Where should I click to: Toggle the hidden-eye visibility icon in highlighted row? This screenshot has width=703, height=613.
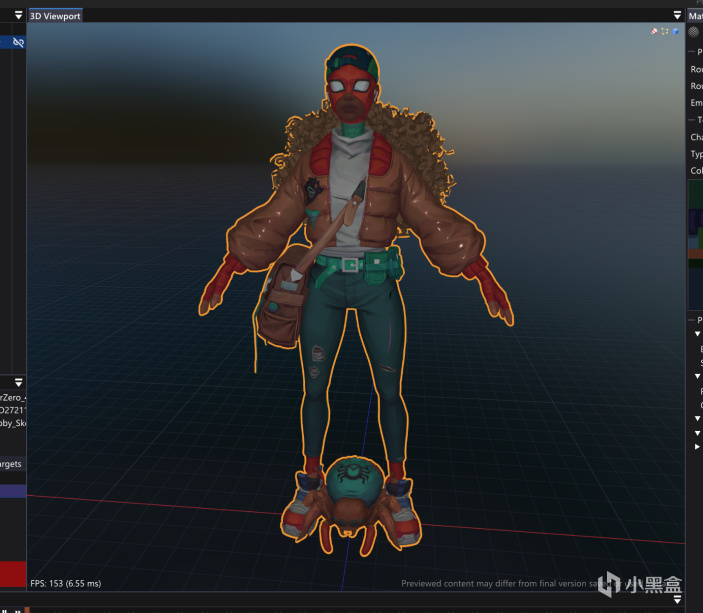pos(18,42)
